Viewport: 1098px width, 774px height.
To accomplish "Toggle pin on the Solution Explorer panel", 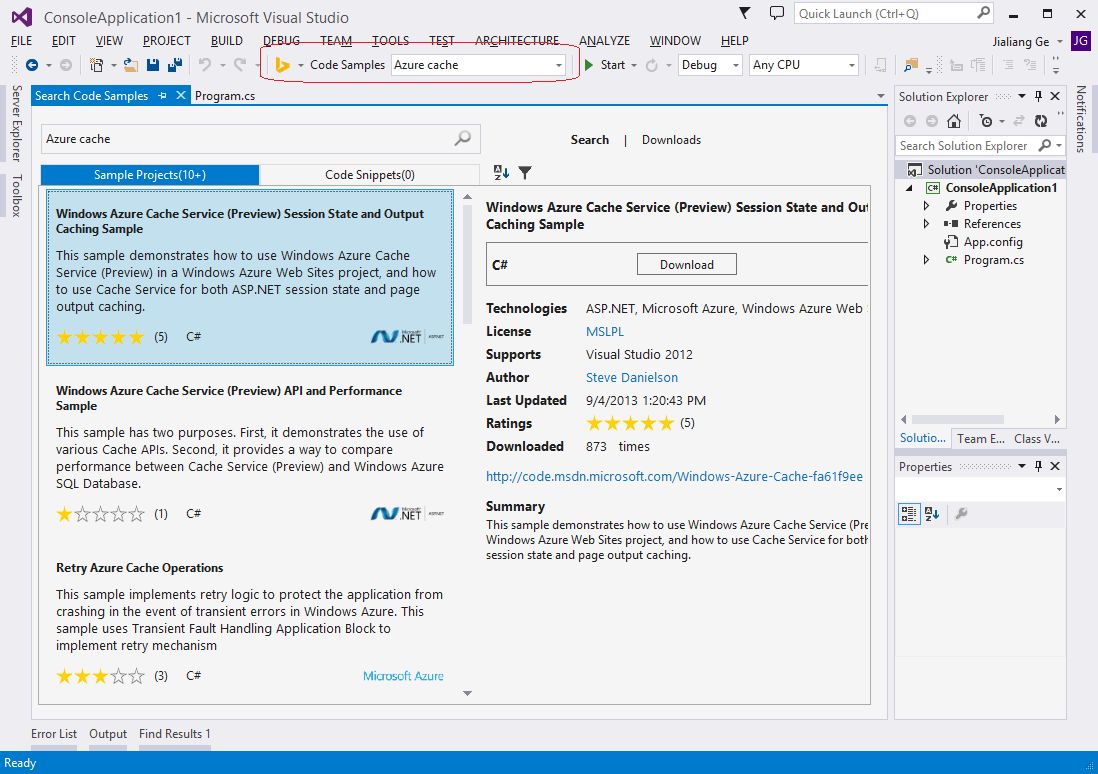I will coord(1038,97).
